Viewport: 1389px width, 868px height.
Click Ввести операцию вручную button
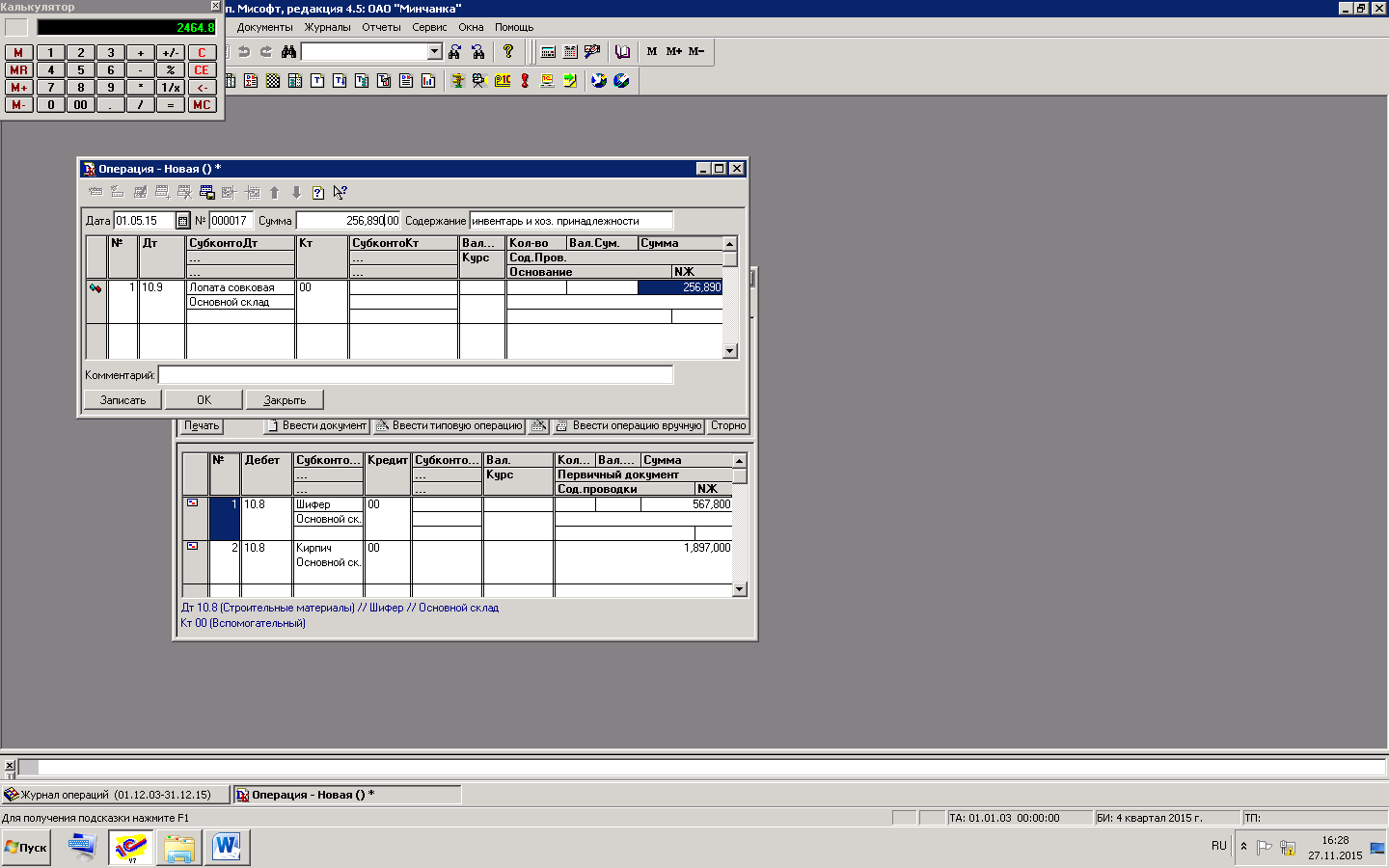click(629, 425)
